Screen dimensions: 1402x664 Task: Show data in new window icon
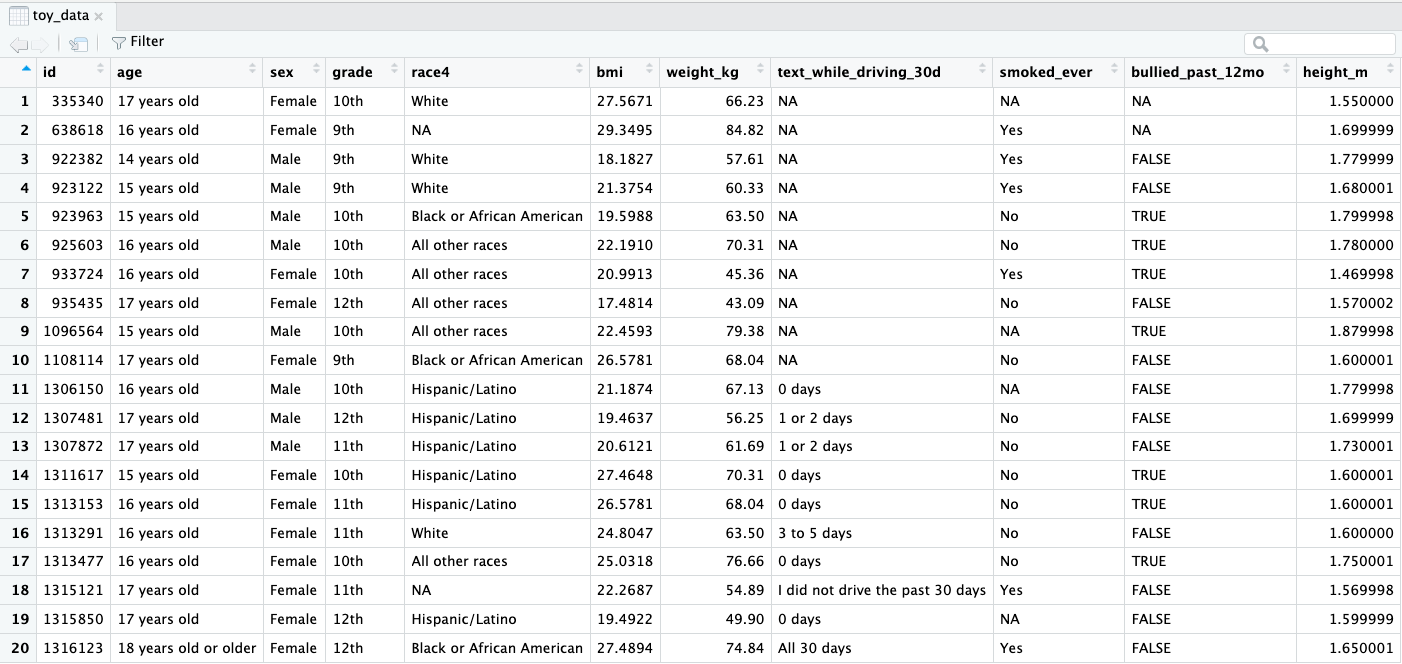(x=79, y=43)
